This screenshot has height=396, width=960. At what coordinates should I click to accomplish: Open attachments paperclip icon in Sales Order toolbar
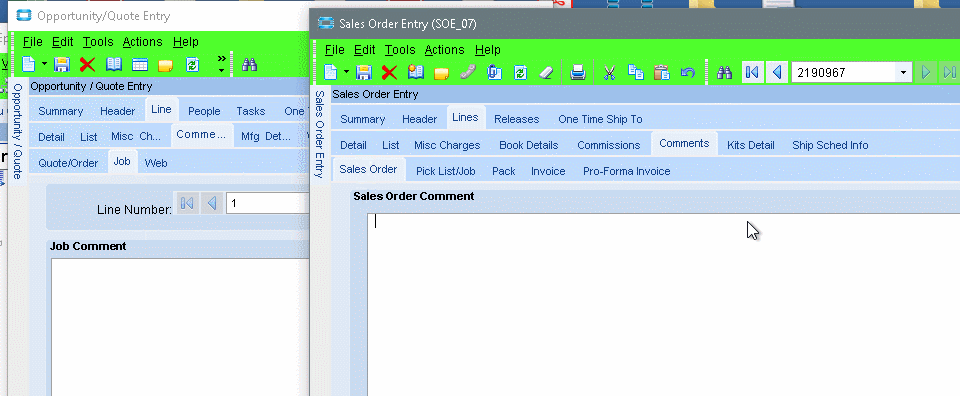[x=494, y=72]
